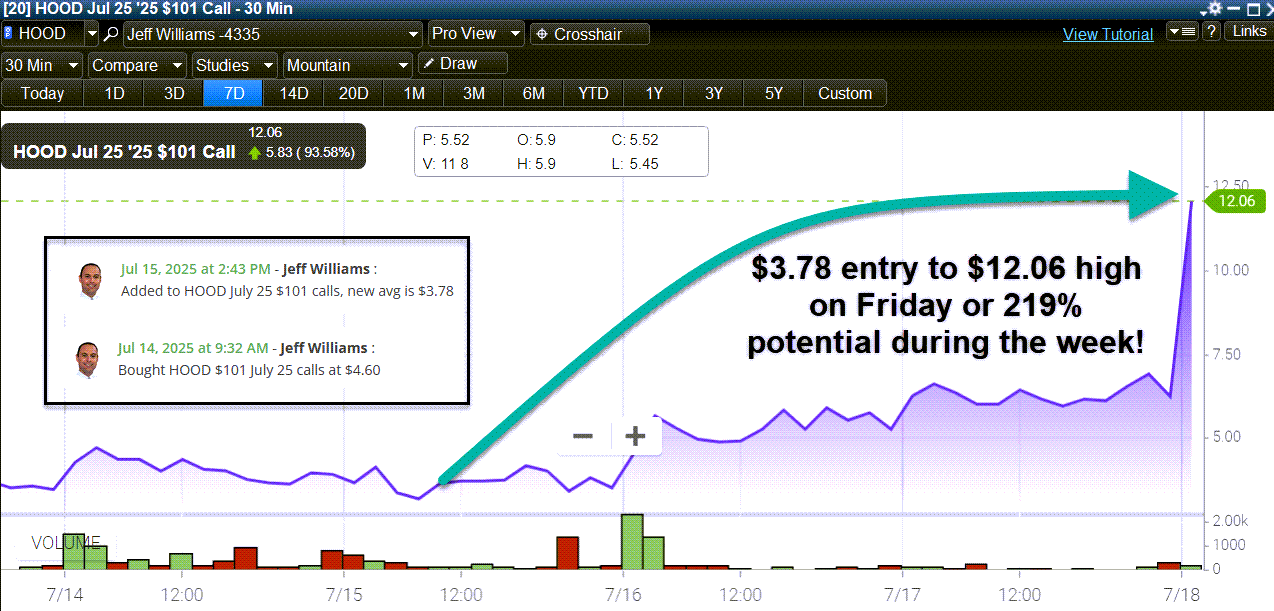The width and height of the screenshot is (1274, 611).
Task: Select the 1Y range tab
Action: tap(654, 93)
